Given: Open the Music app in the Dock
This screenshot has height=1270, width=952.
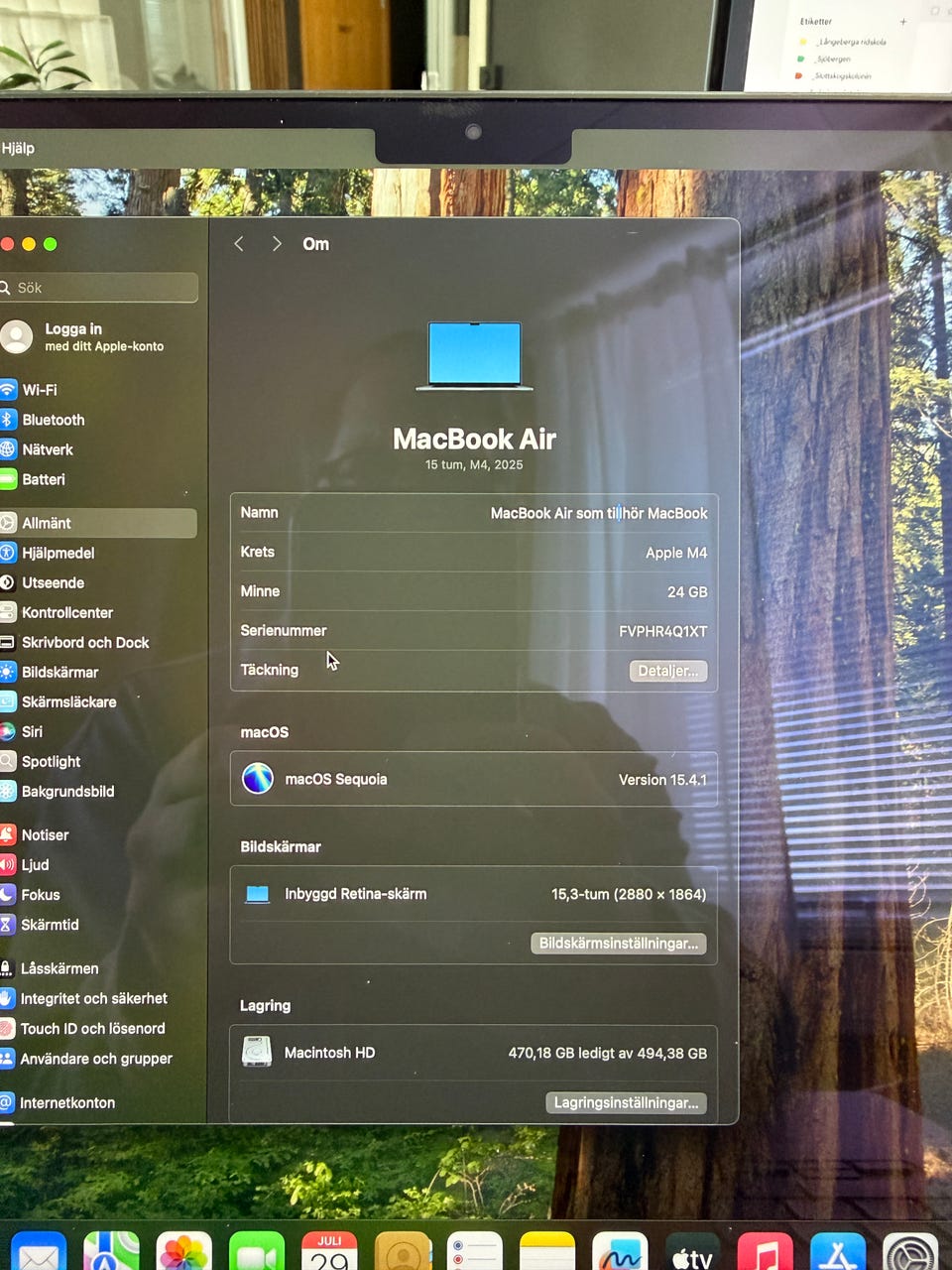Looking at the screenshot, I should [765, 1252].
